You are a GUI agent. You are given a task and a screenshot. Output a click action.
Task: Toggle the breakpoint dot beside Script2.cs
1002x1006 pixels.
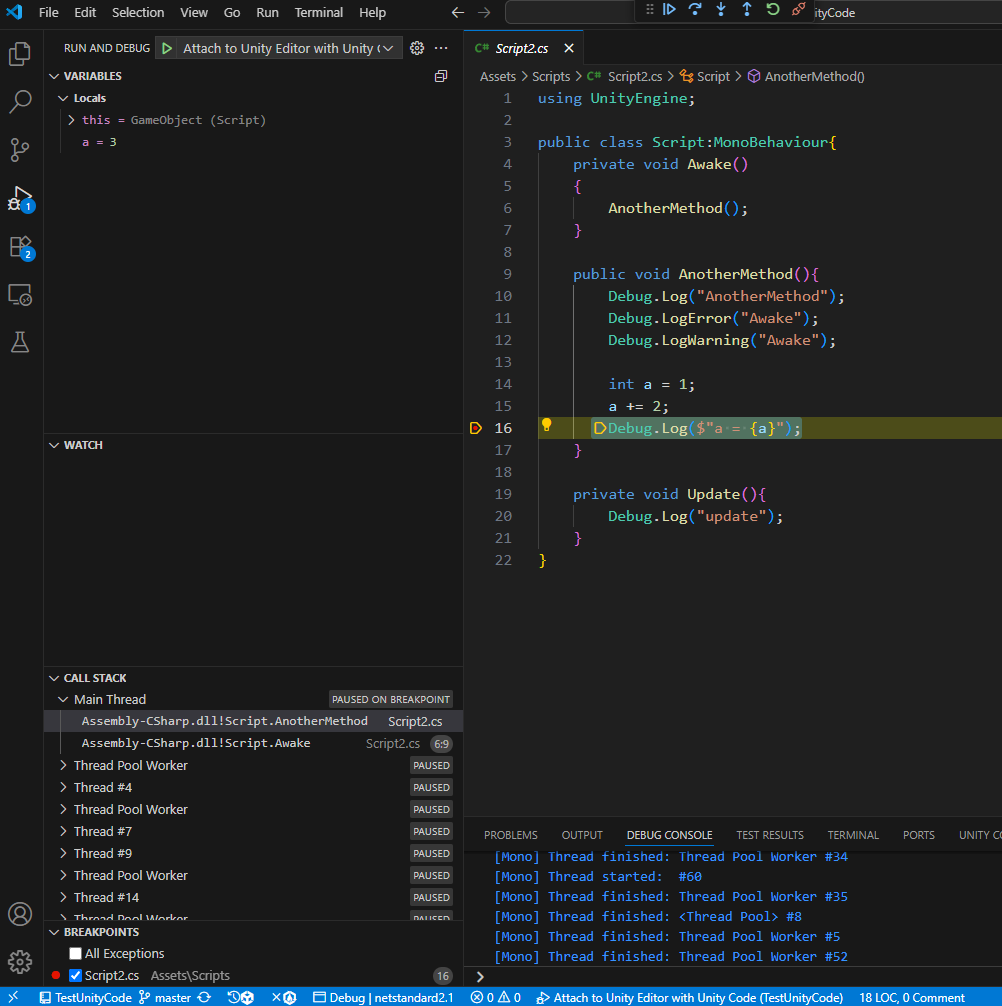click(x=55, y=975)
